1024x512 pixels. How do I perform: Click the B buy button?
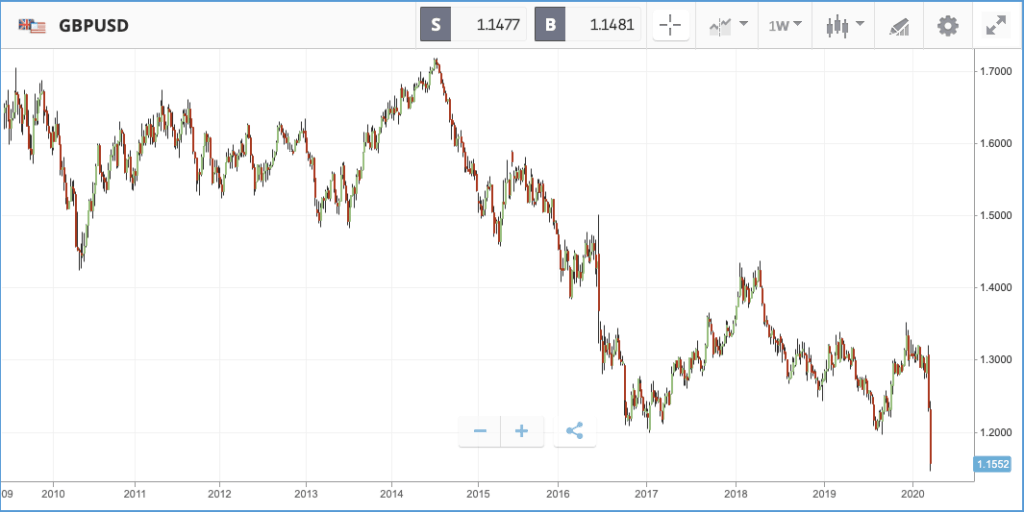551,25
